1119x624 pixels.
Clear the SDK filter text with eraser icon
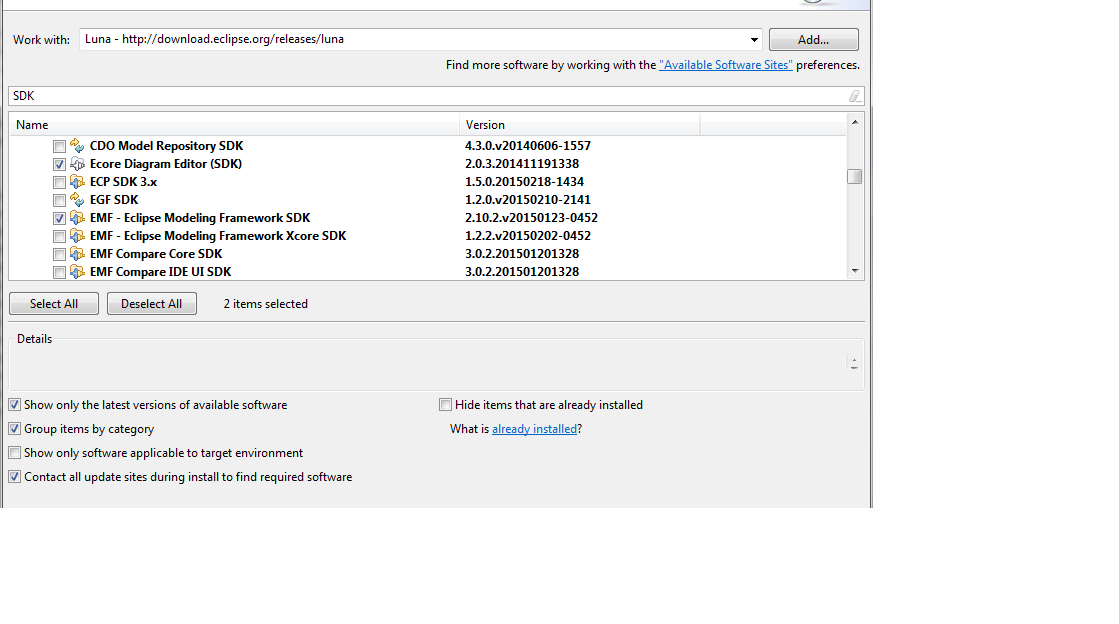click(x=854, y=96)
